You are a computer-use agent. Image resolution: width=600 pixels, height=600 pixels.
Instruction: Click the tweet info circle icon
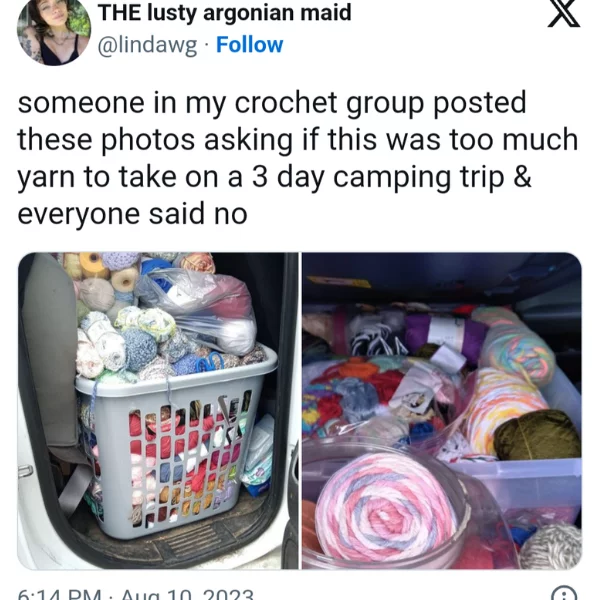pyautogui.click(x=565, y=594)
